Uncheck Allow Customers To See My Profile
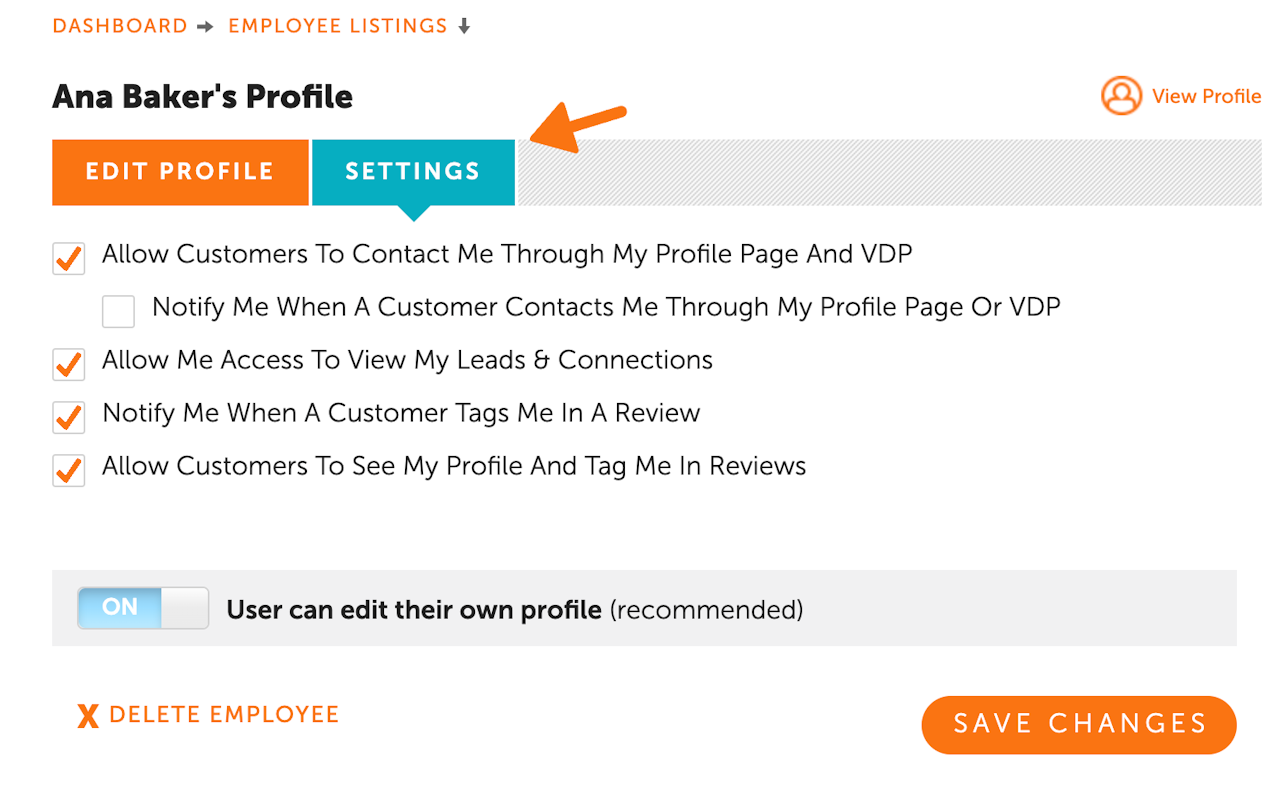Image resolution: width=1280 pixels, height=796 pixels. click(x=68, y=471)
